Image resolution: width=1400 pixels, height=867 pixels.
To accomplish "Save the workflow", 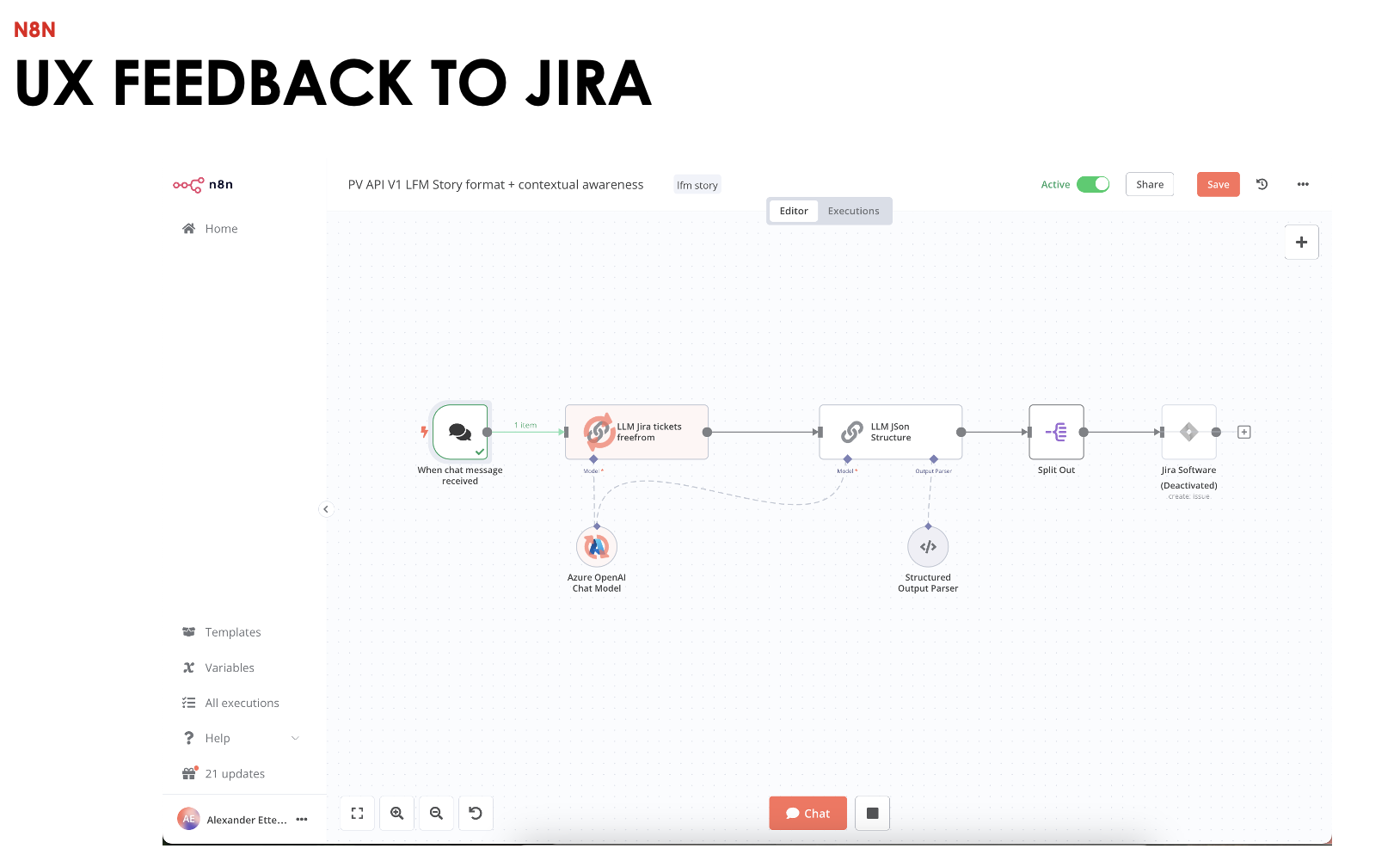I will coord(1218,184).
